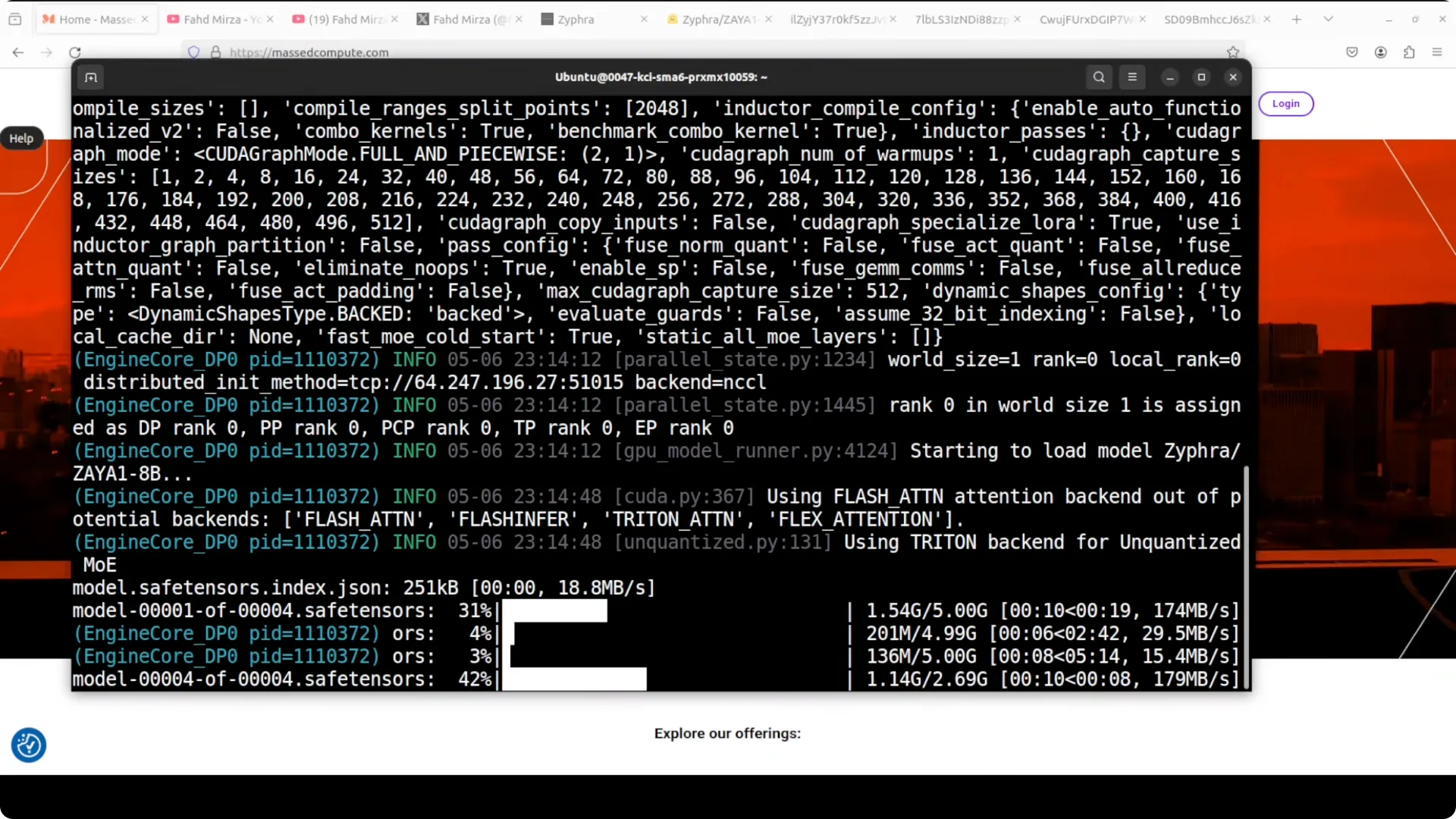The height and width of the screenshot is (819, 1456).
Task: Go forward in the browser
Action: click(46, 52)
